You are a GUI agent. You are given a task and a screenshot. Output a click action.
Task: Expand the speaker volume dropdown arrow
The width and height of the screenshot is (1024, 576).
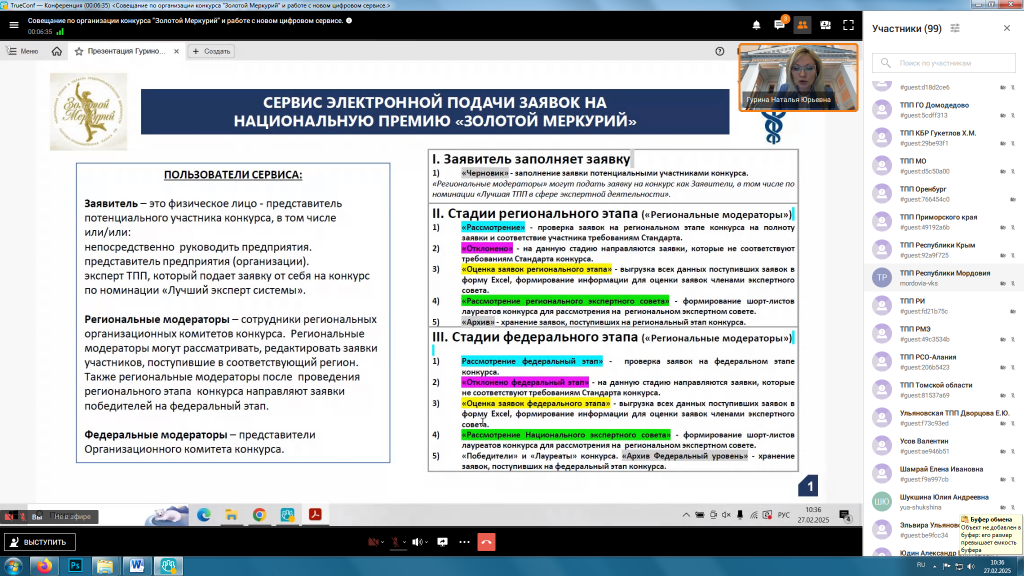424,541
